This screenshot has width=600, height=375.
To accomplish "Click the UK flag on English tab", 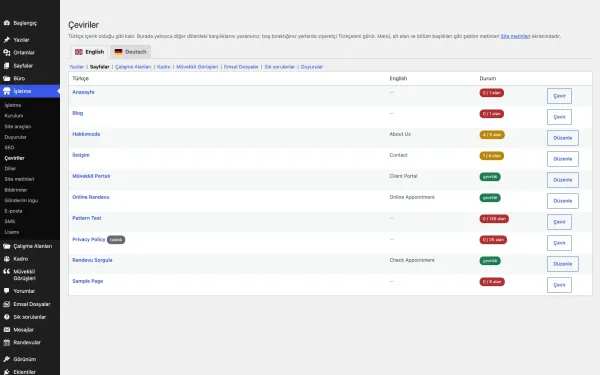I will tap(79, 52).
